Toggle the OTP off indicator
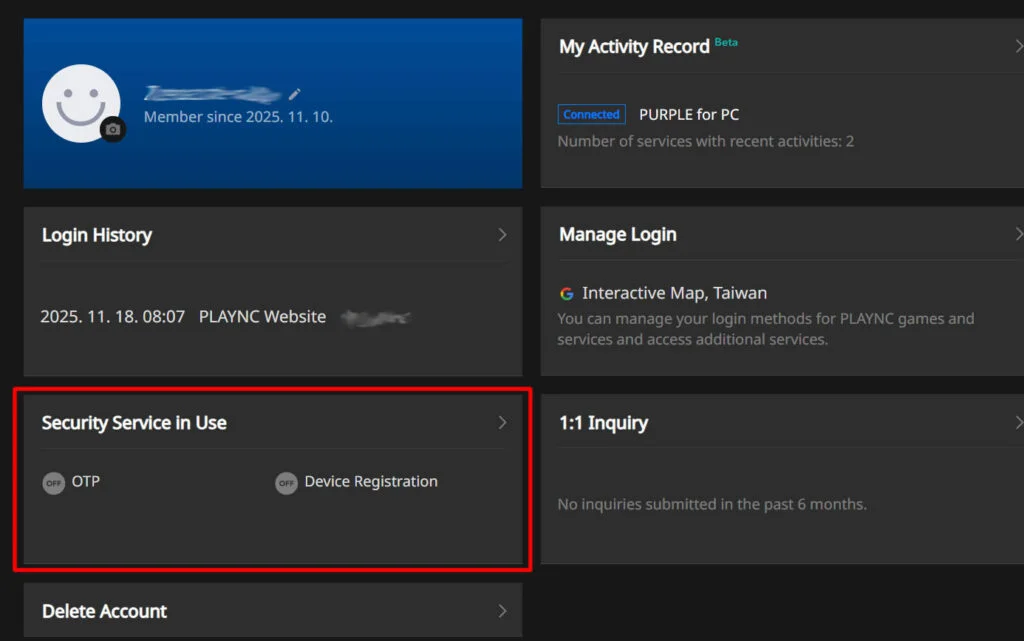The height and width of the screenshot is (641, 1024). click(53, 483)
